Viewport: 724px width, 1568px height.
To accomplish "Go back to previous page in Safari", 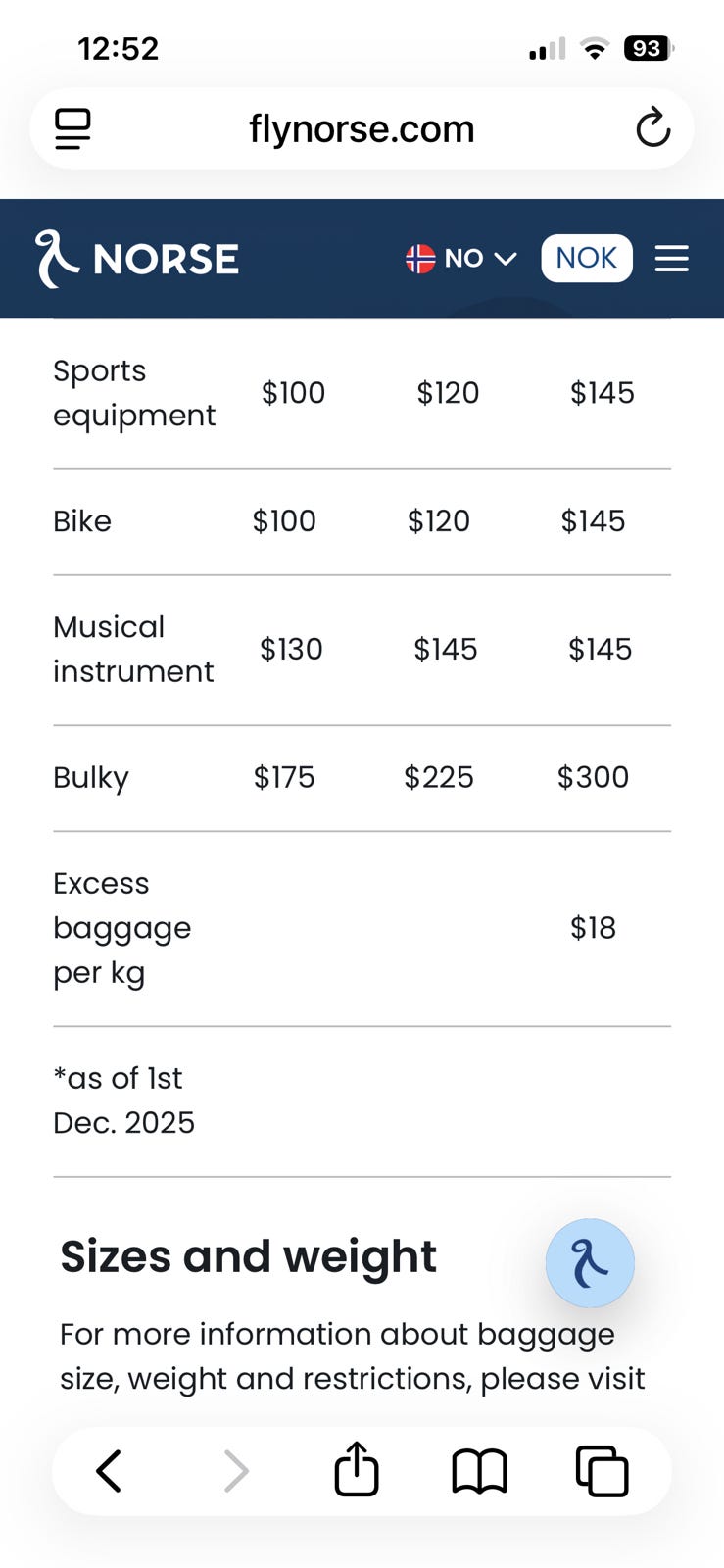I will pos(109,1471).
